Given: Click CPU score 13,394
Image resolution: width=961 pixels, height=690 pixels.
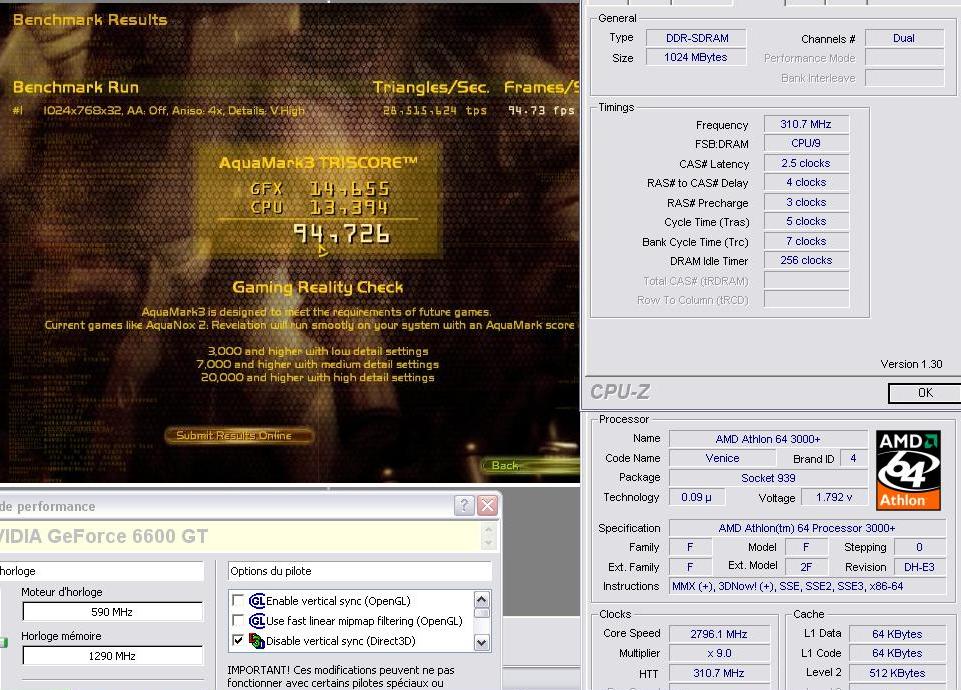Looking at the screenshot, I should 349,208.
